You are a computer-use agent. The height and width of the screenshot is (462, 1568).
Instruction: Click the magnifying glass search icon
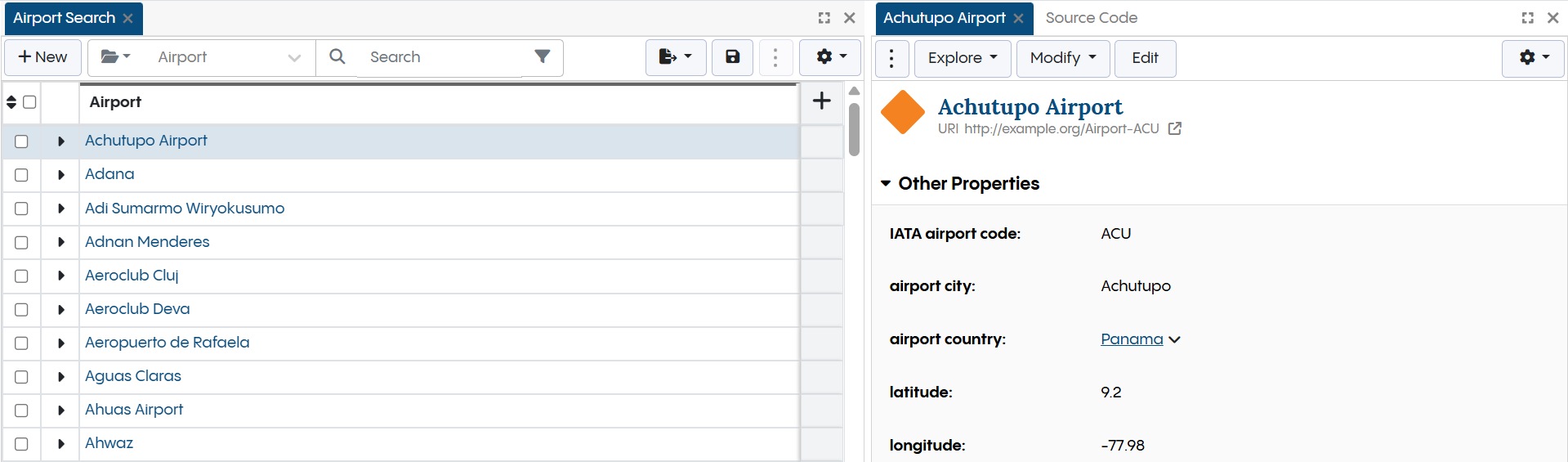click(337, 57)
